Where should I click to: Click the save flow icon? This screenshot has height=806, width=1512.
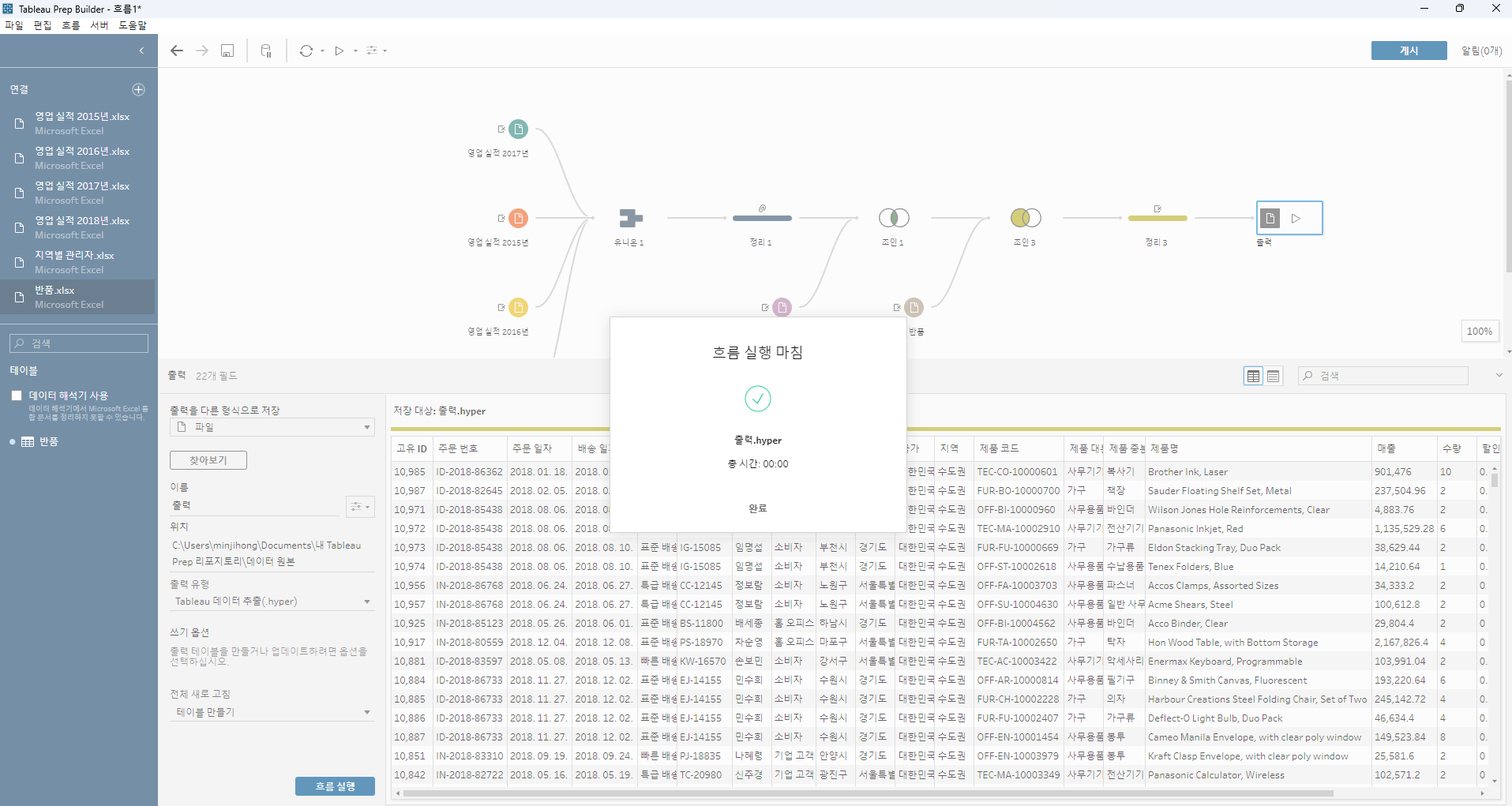point(227,51)
